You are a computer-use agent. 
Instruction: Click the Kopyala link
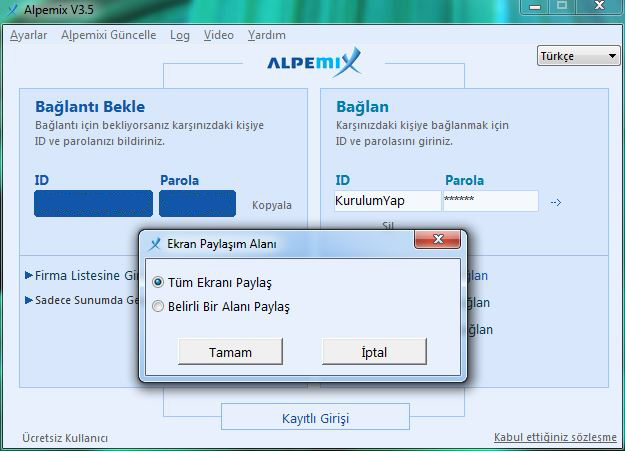click(272, 205)
